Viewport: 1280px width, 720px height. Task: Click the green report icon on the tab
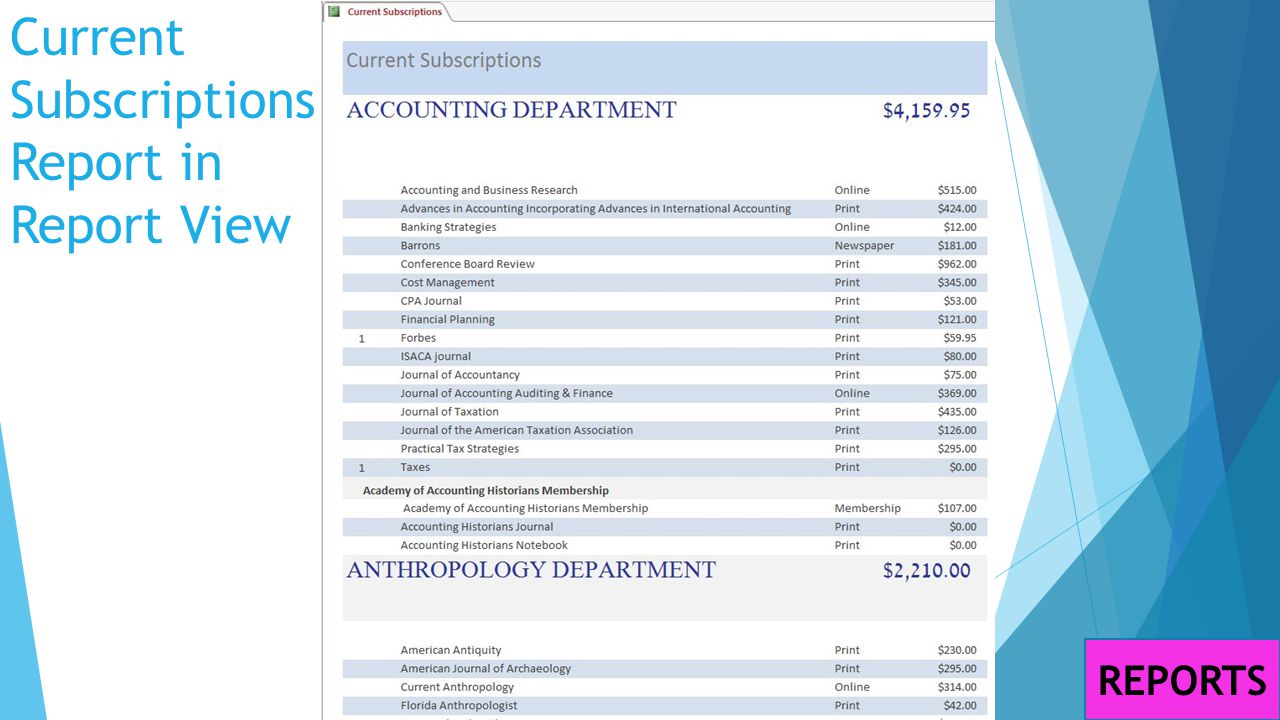[334, 12]
